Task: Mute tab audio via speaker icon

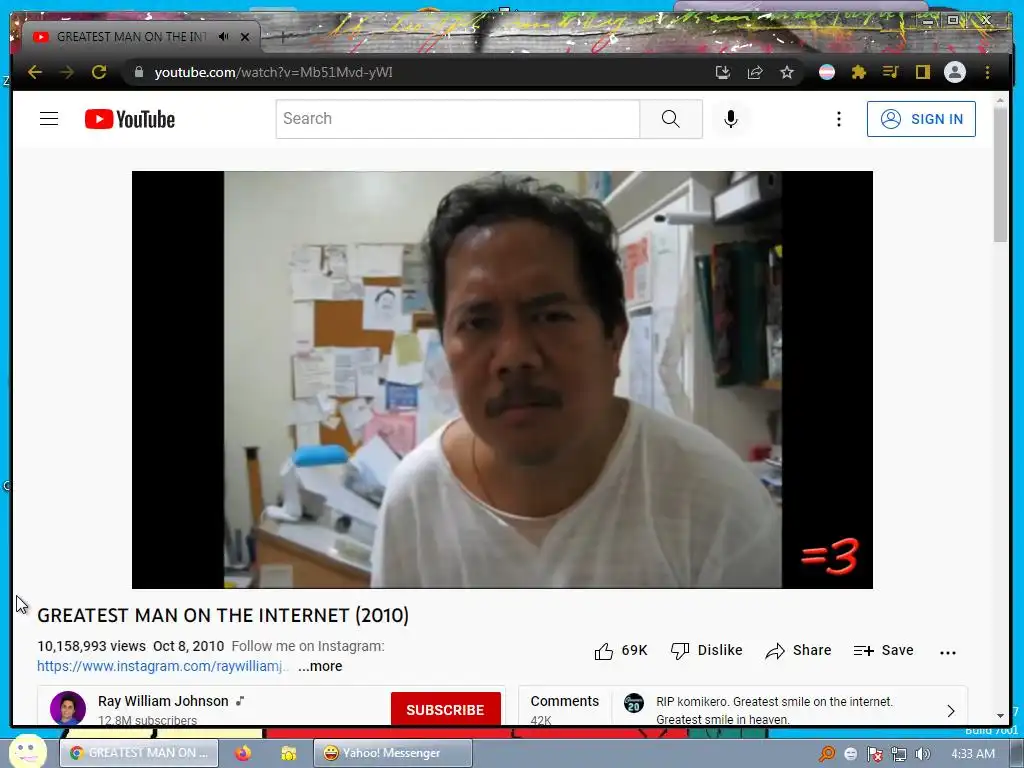Action: [224, 37]
